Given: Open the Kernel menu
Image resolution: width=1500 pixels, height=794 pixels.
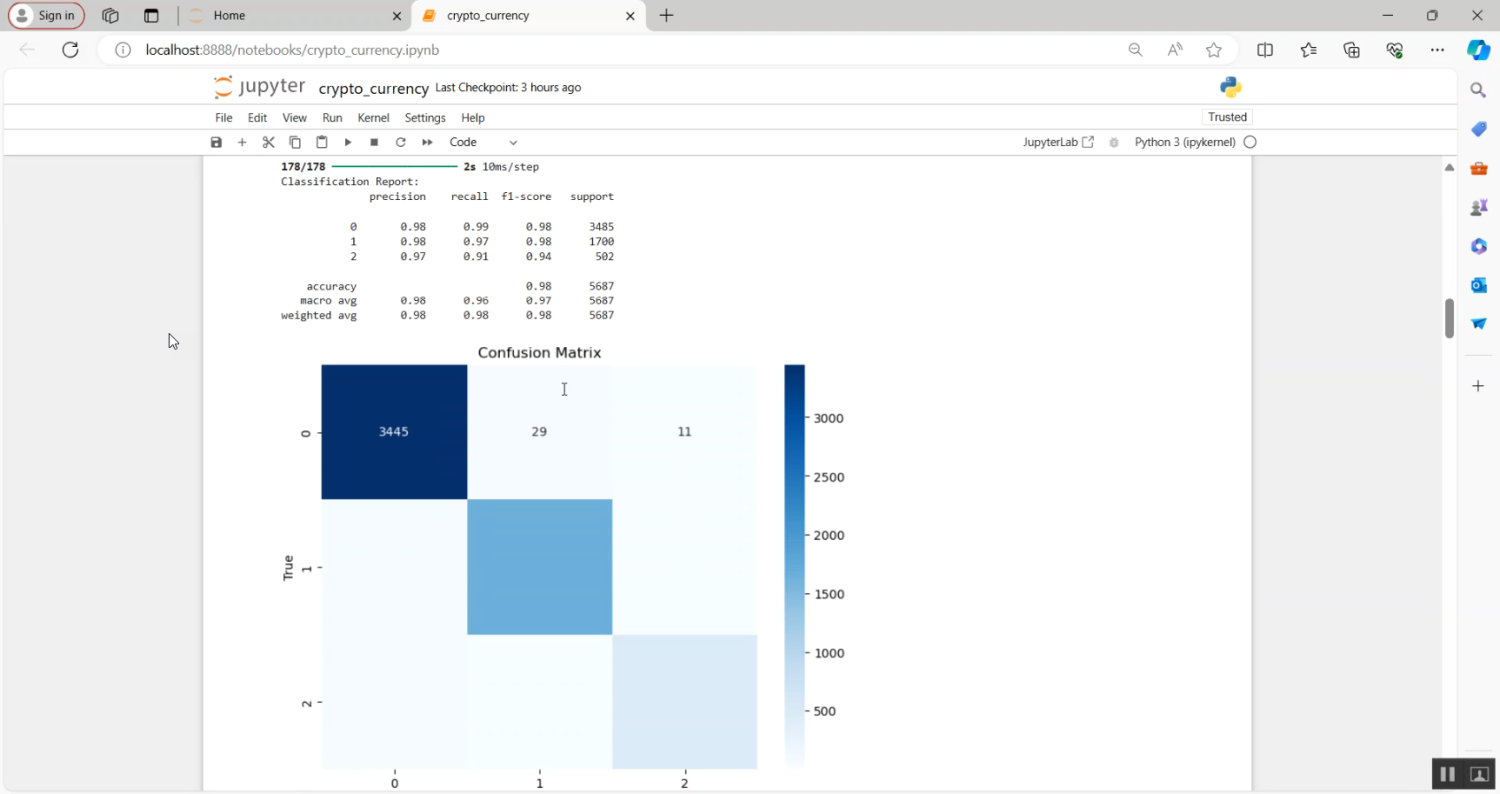Looking at the screenshot, I should pyautogui.click(x=373, y=118).
